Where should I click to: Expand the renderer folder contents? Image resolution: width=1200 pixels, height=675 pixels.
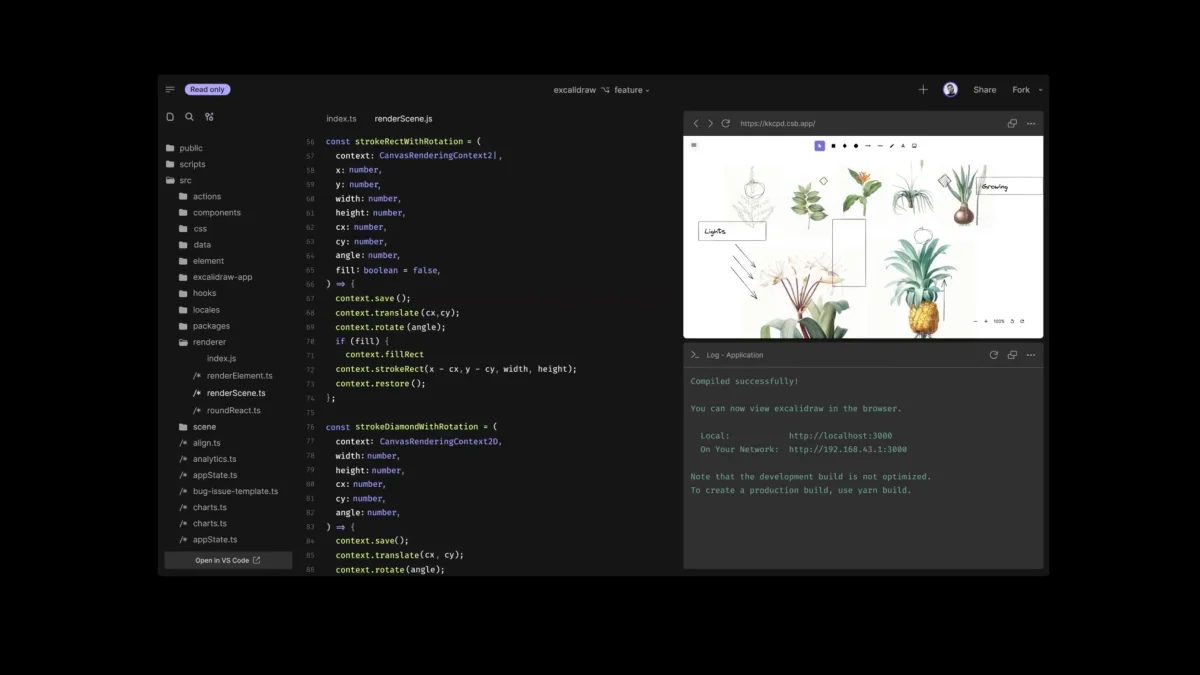coord(210,341)
